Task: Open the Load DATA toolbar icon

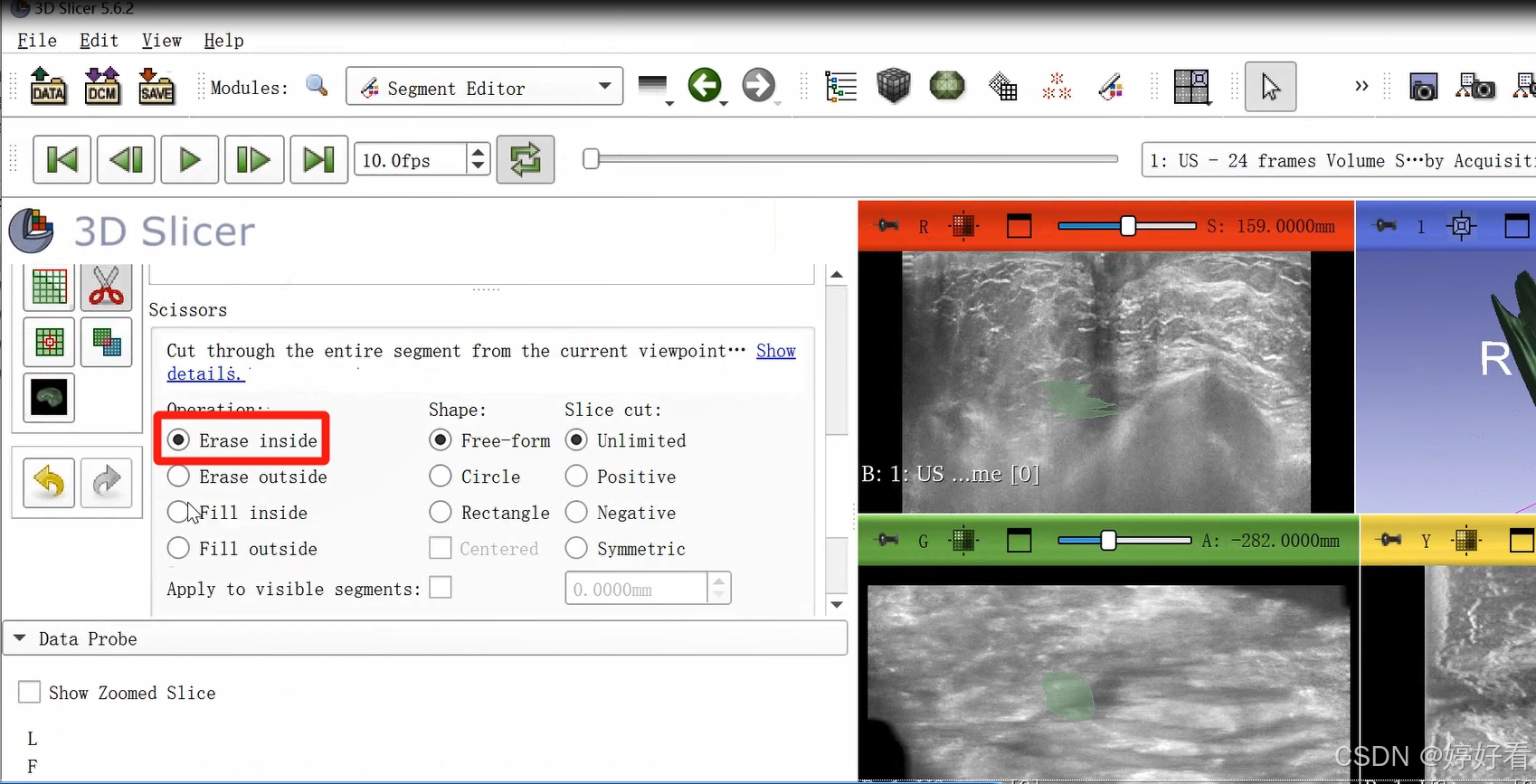Action: (48, 87)
